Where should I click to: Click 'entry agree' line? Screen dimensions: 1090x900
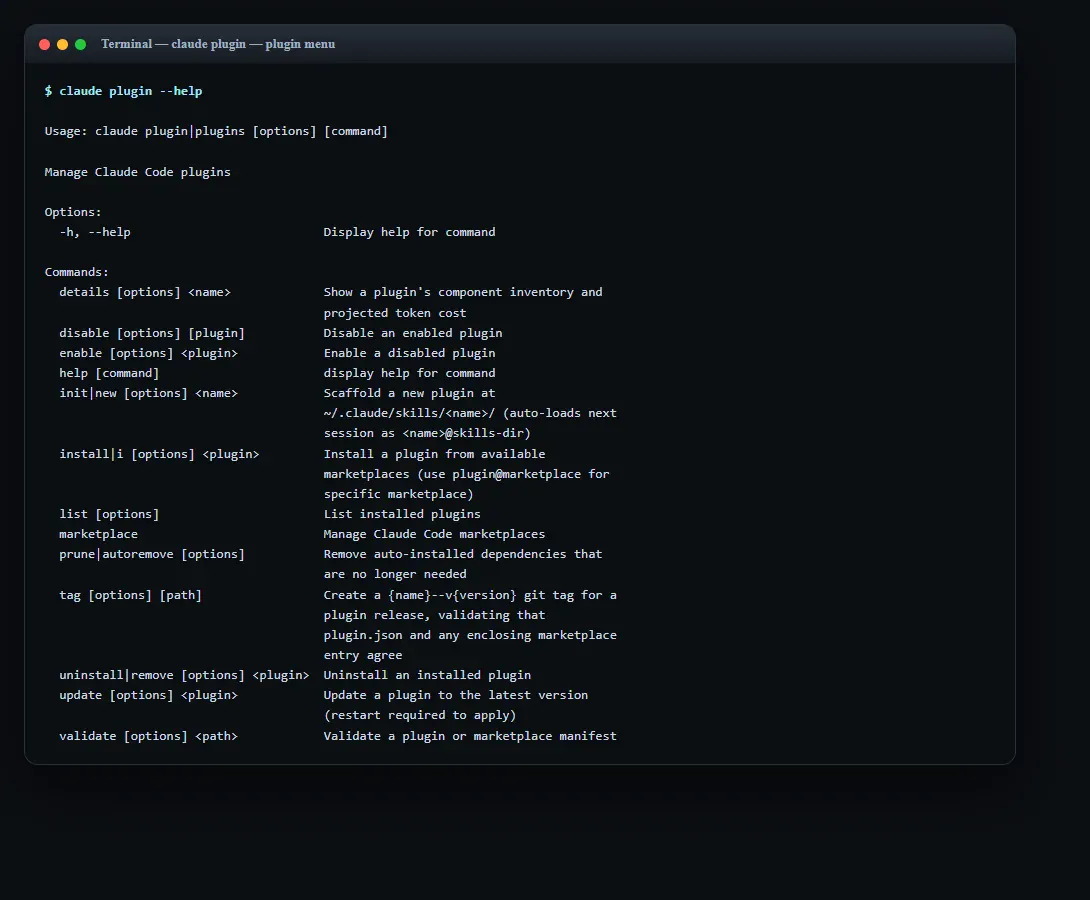363,655
